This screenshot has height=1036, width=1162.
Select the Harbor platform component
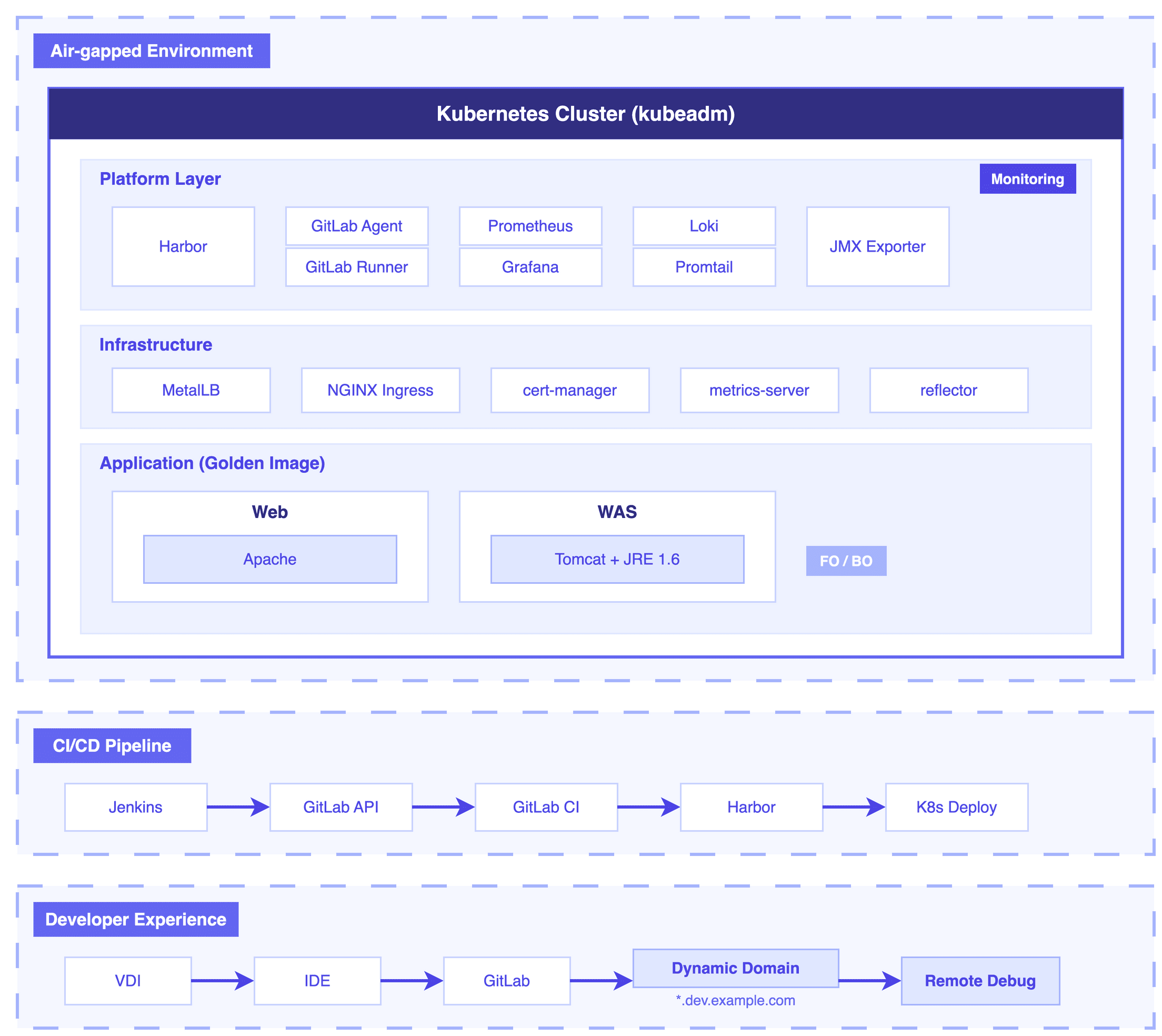point(183,246)
